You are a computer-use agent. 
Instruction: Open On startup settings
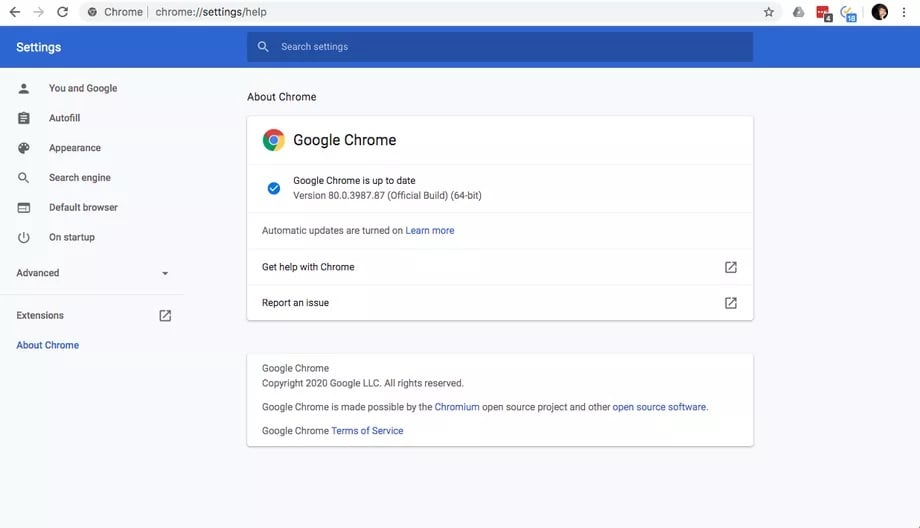tap(72, 238)
